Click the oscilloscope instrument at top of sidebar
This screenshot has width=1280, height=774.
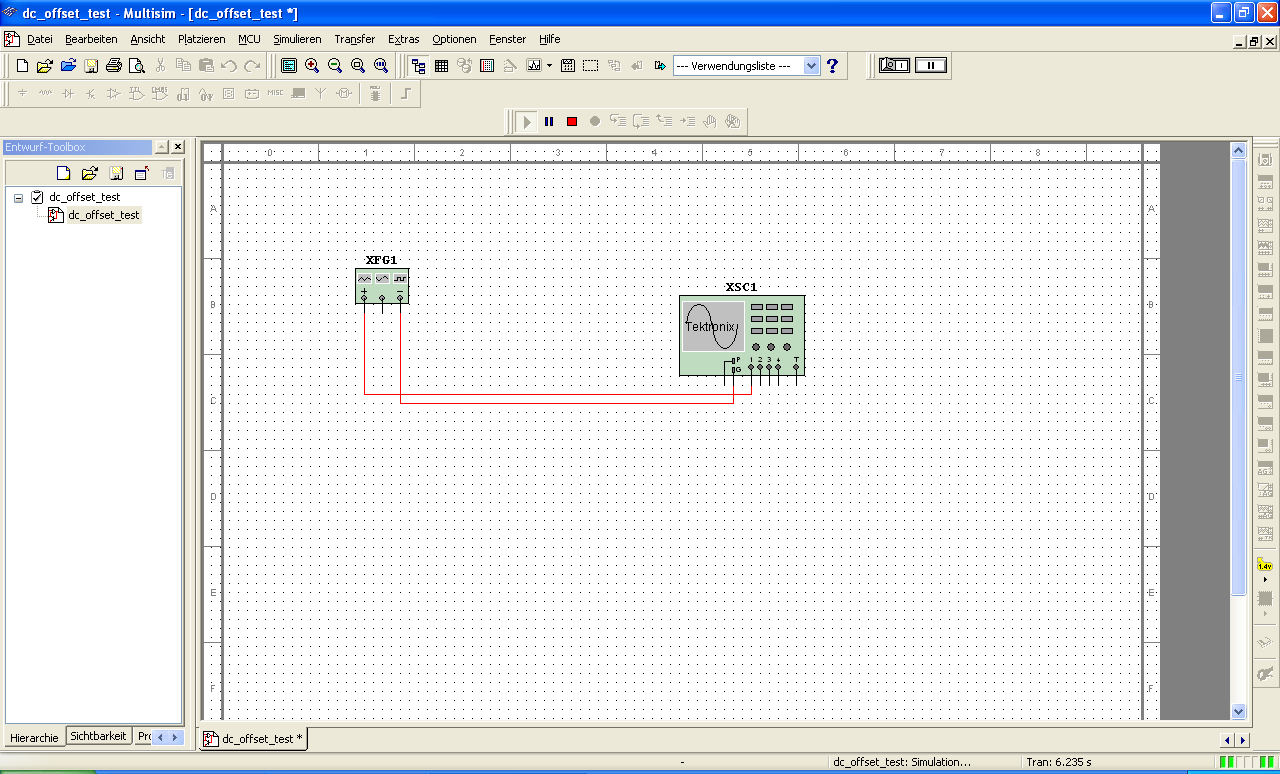pyautogui.click(x=1265, y=160)
